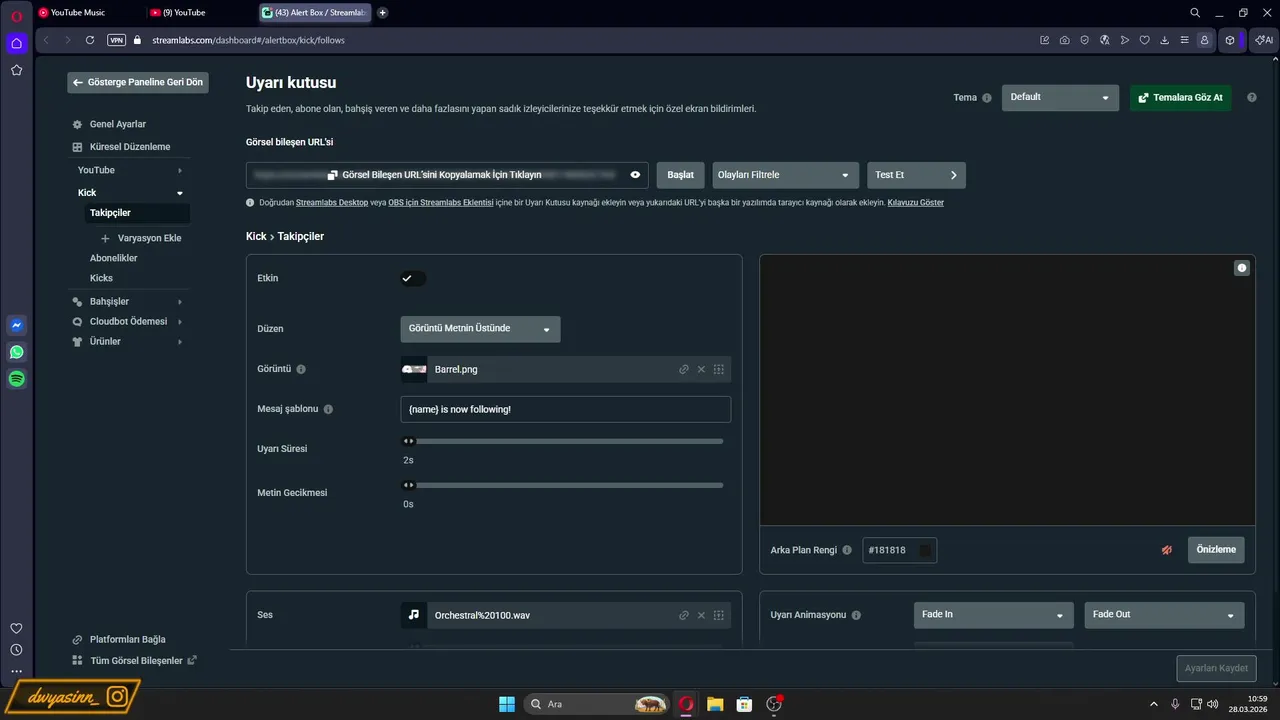Click info icon next to Görüntü

[301, 369]
